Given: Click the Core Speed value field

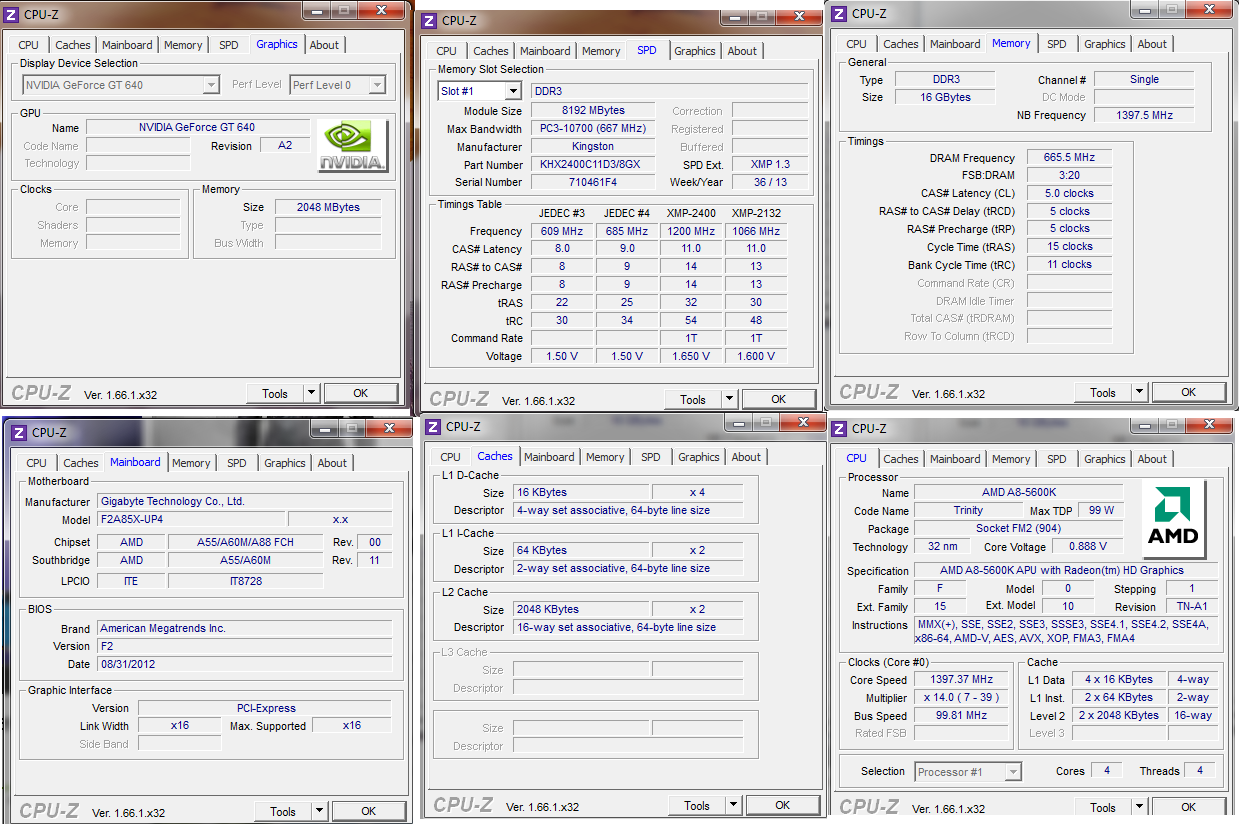Looking at the screenshot, I should pos(961,680).
